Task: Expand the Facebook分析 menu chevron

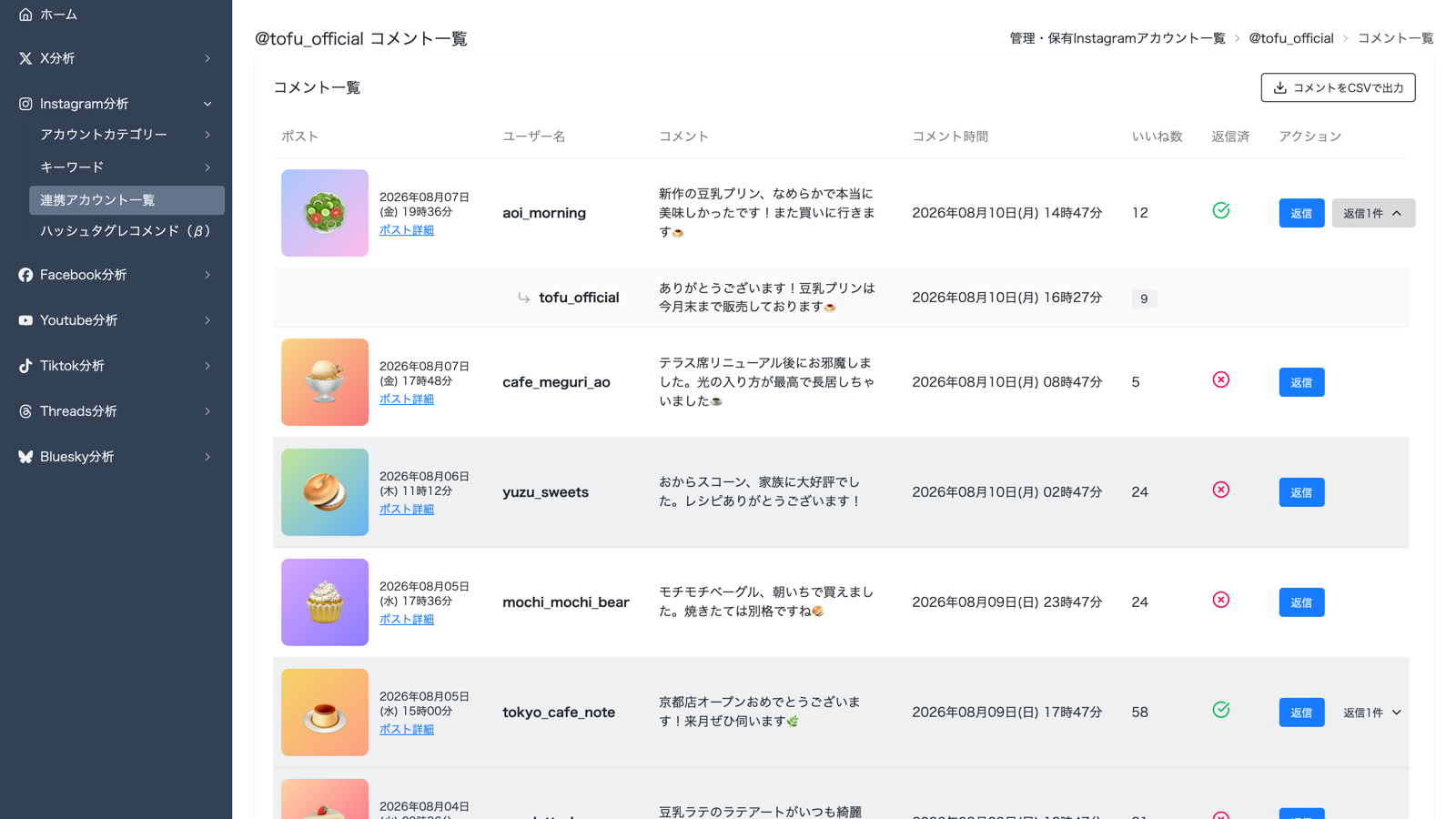Action: pyautogui.click(x=207, y=275)
